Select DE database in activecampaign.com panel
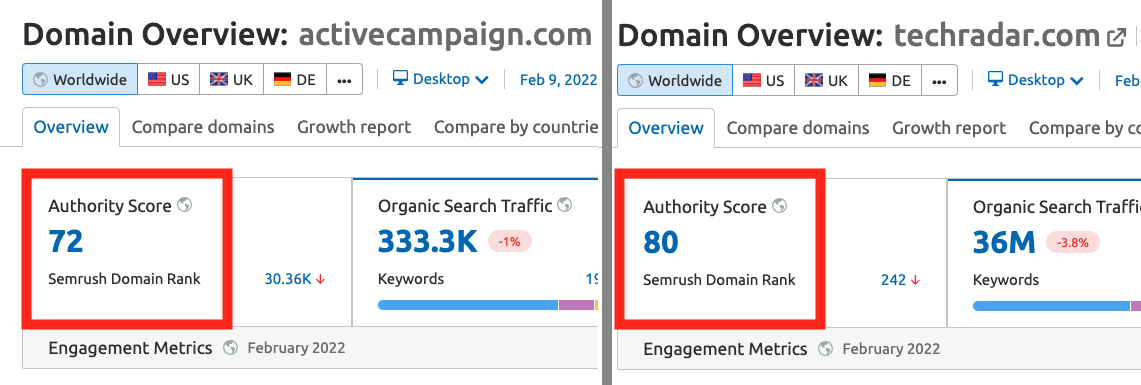Screen dimensions: 1141x385 click(295, 79)
